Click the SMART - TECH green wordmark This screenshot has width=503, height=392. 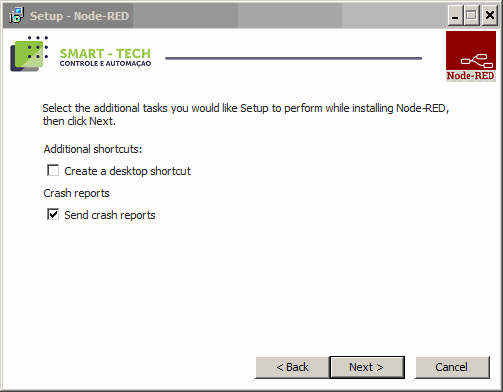click(x=105, y=53)
